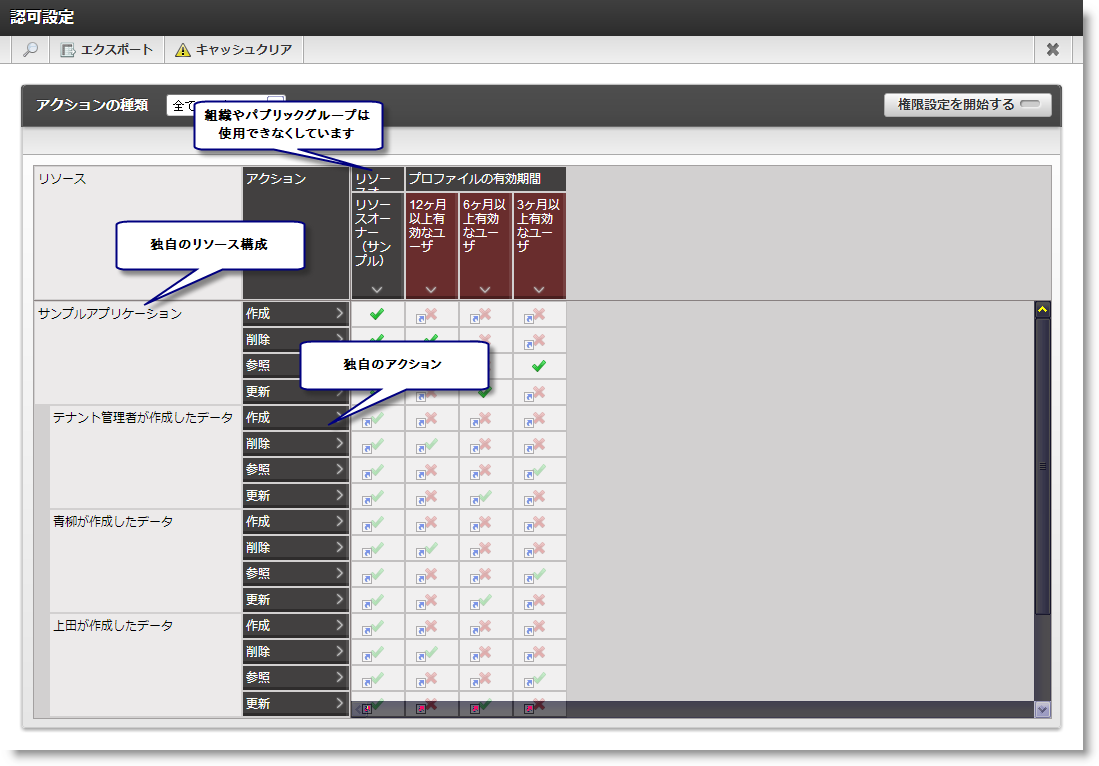This screenshot has height=766, width=1099.
Task: Expand the 6ヶ月以上有効なユーザ column chevron
Action: [485, 289]
